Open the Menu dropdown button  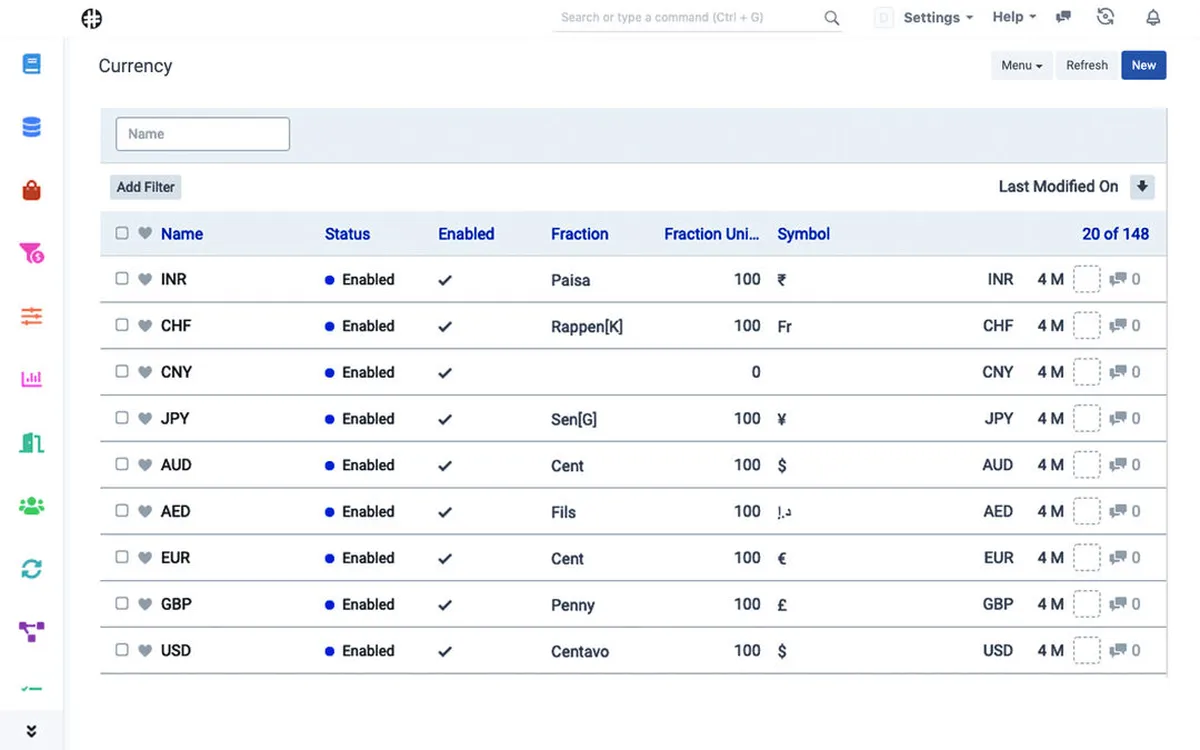[x=1021, y=65]
